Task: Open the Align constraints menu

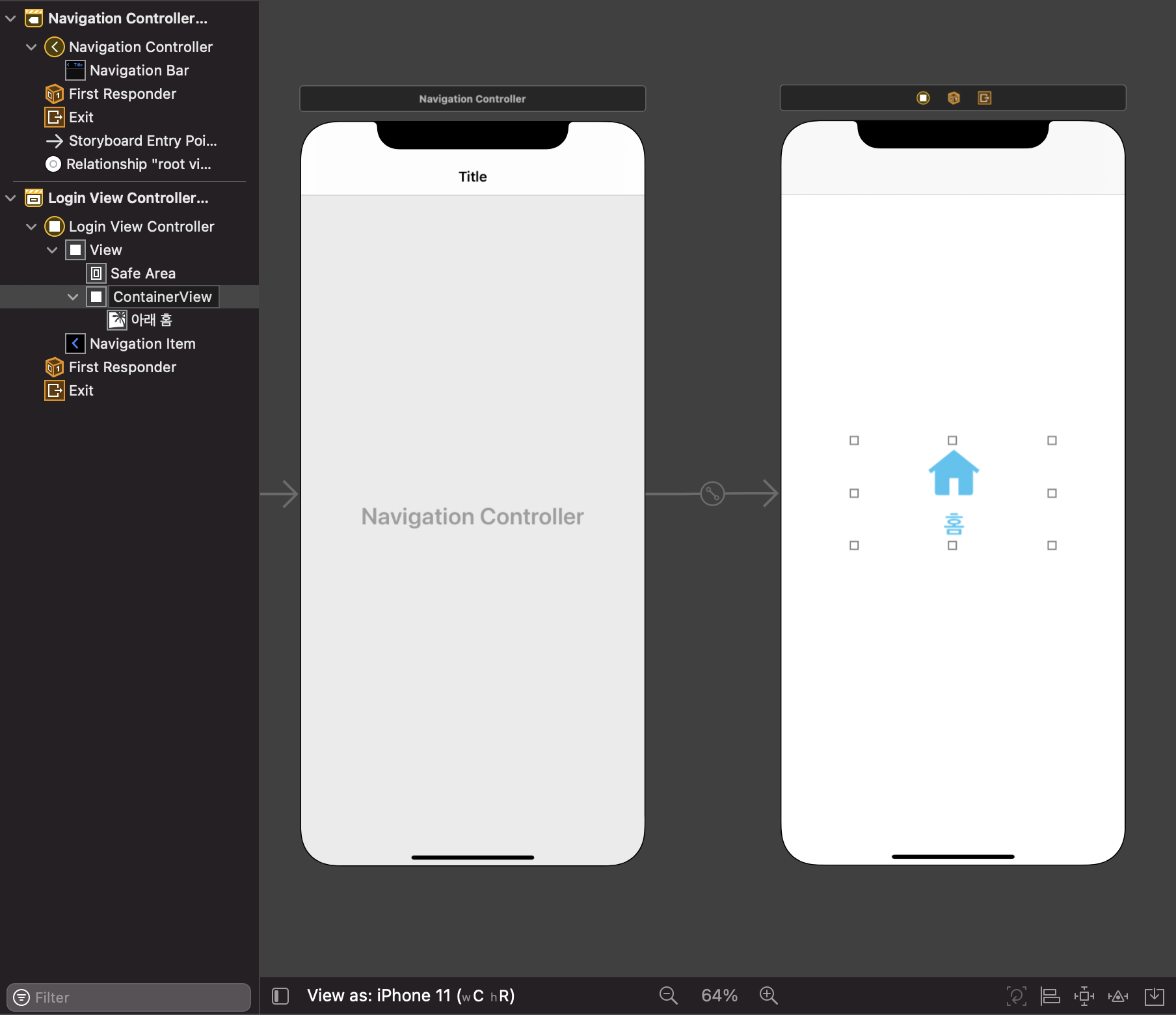Action: 1050,995
